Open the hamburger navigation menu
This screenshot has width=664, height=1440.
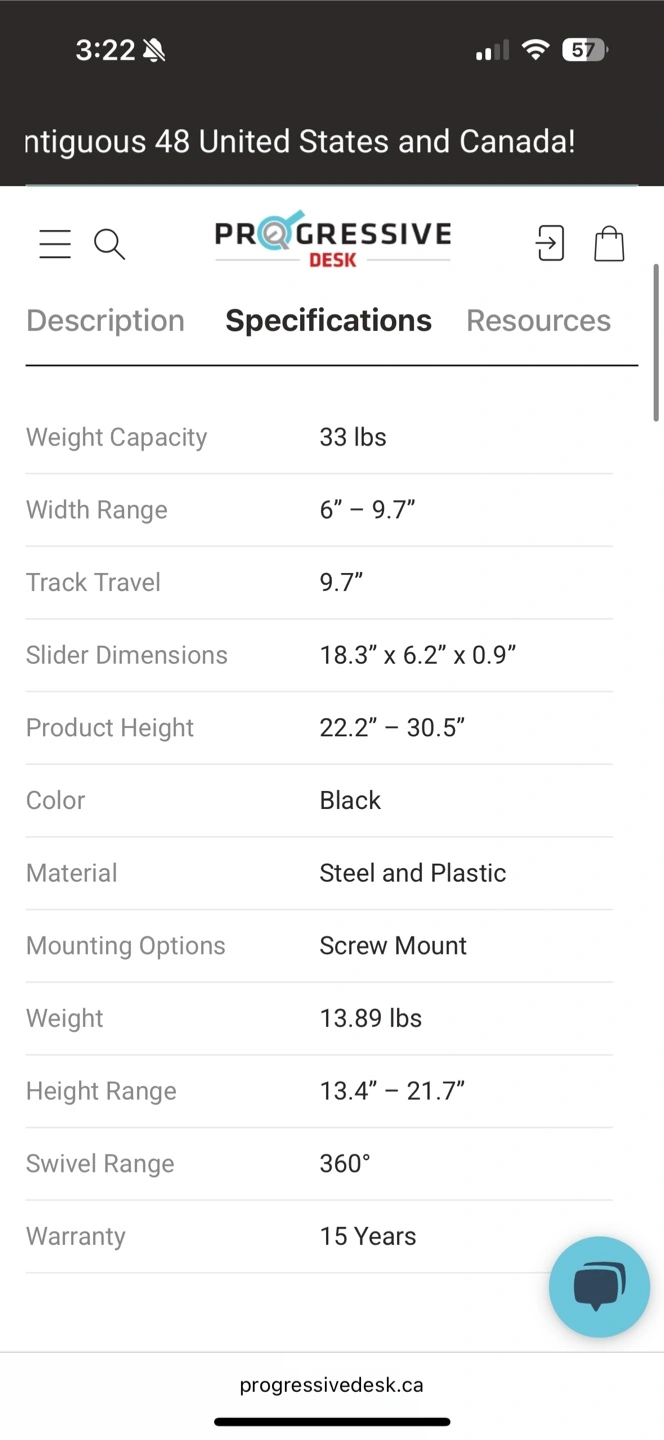tap(55, 243)
